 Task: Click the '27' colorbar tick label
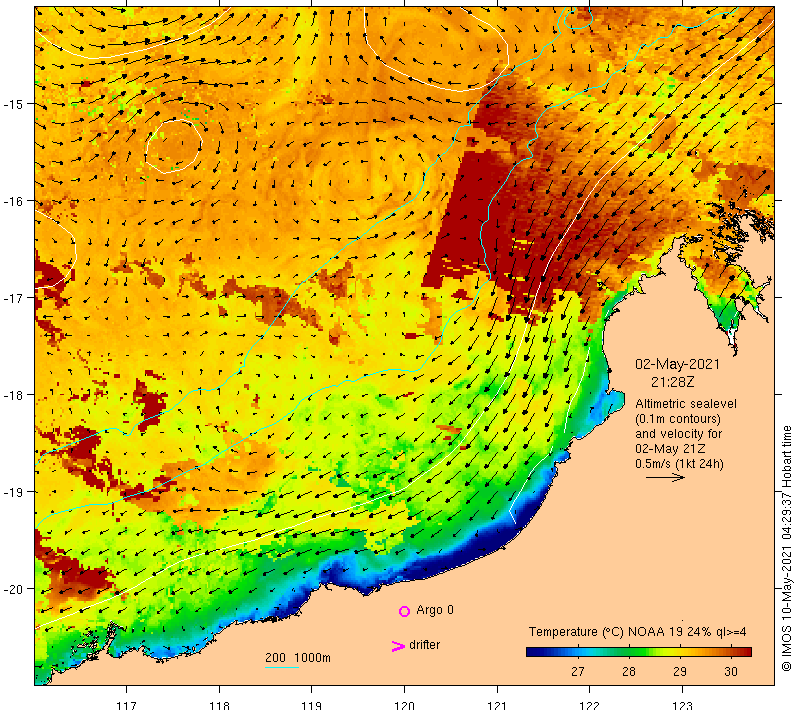coord(578,672)
